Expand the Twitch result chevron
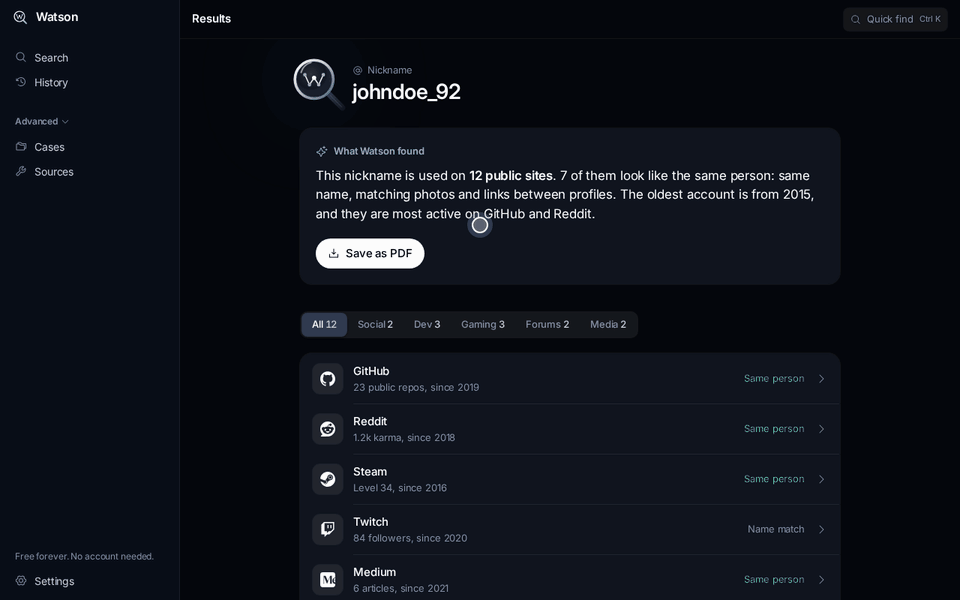Viewport: 960px width, 600px height. tap(822, 530)
